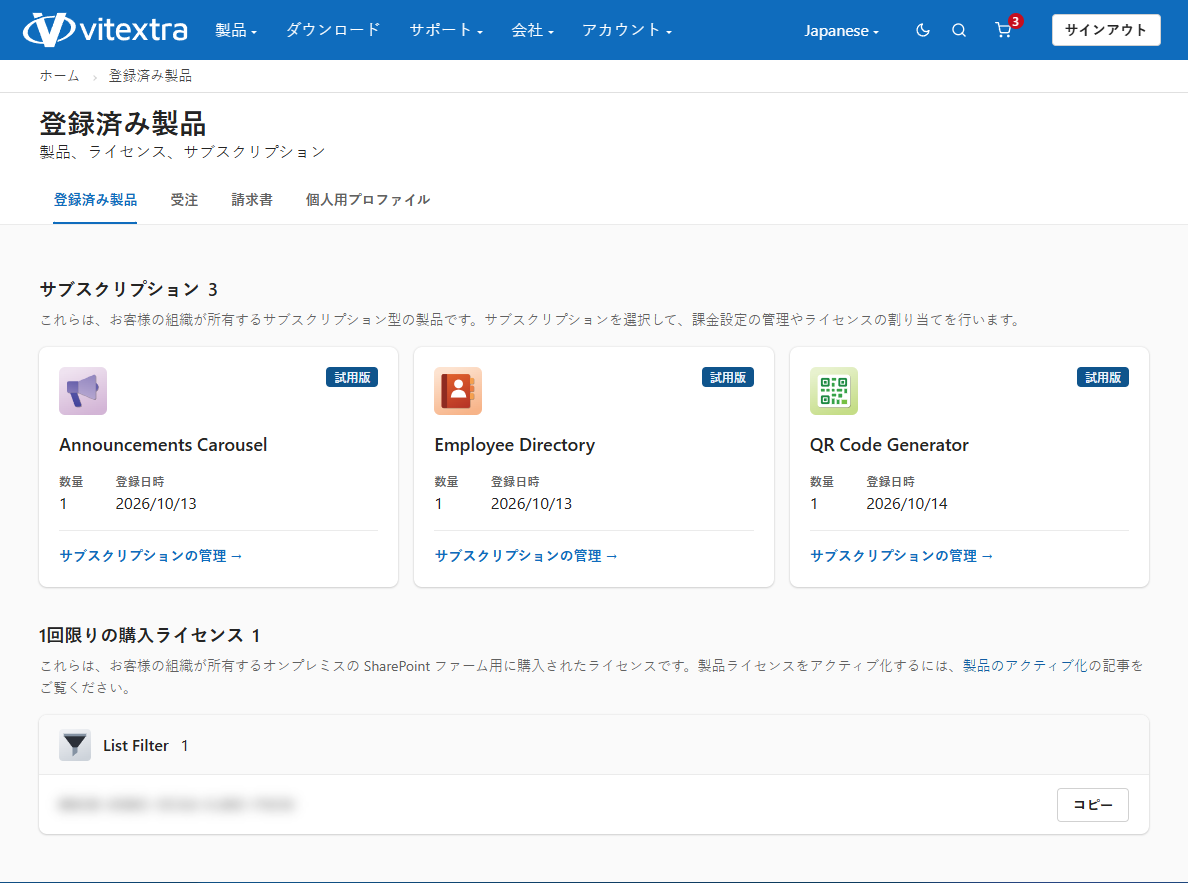
Task: Click the Employee Directory address book icon
Action: click(x=458, y=391)
